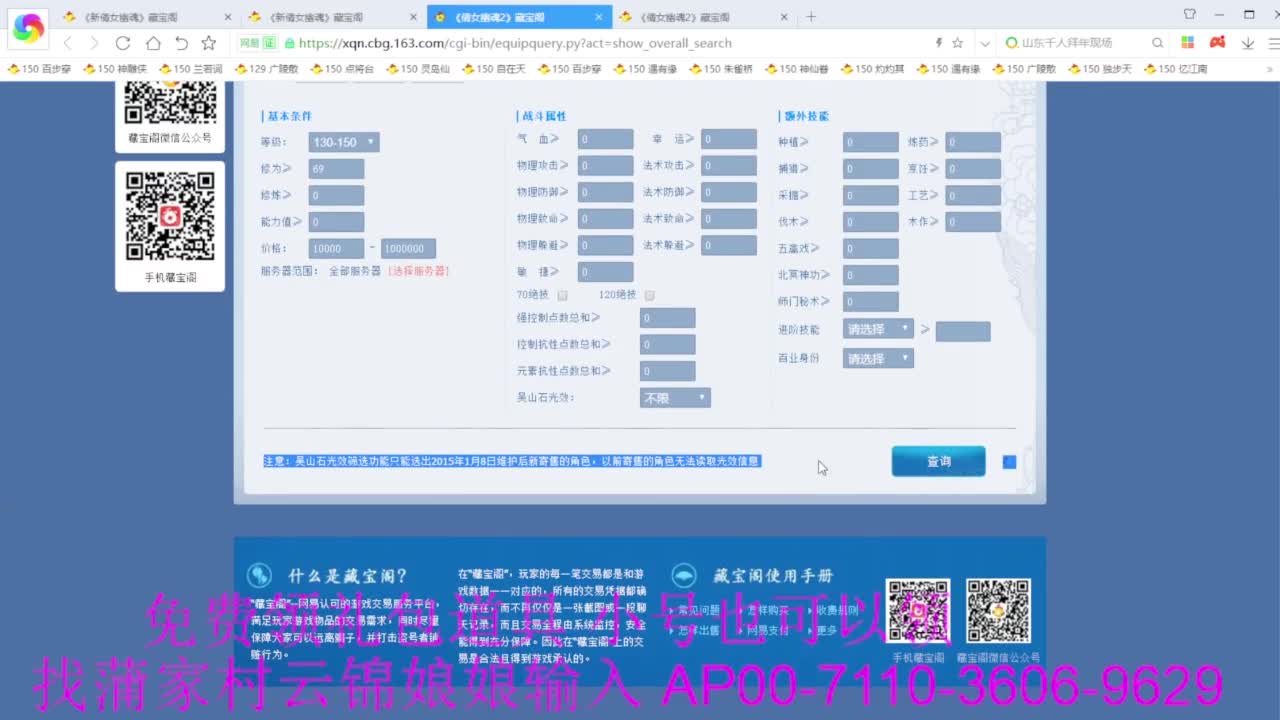Reload the current page
The width and height of the screenshot is (1280, 720).
pos(122,43)
